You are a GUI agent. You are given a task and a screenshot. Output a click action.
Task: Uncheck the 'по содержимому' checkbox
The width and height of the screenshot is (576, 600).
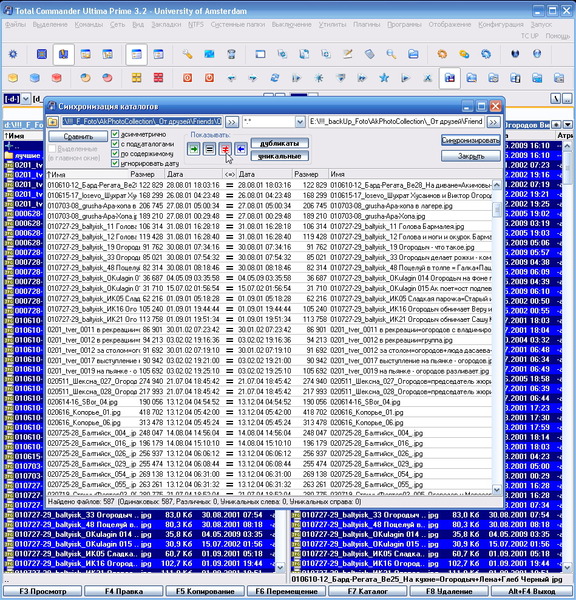[x=115, y=153]
